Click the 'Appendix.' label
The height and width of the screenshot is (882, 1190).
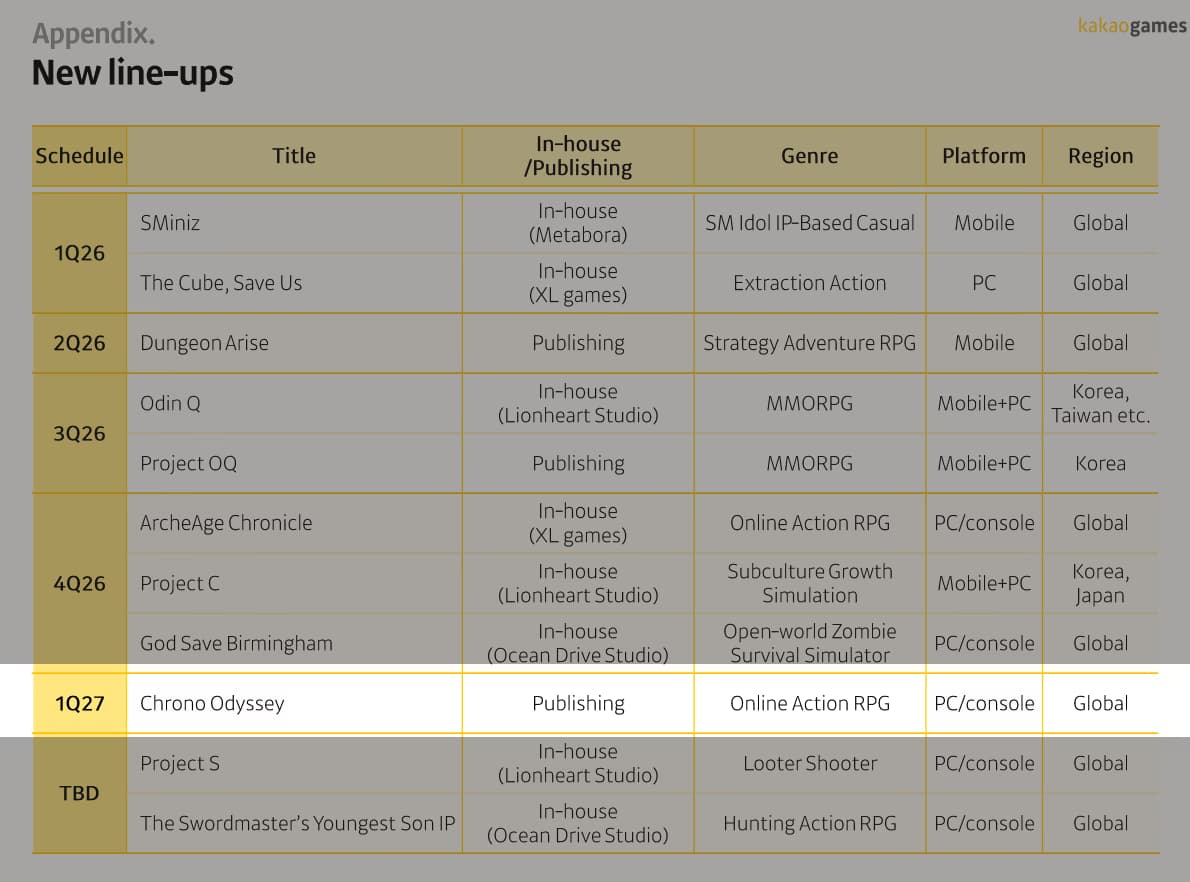[93, 33]
